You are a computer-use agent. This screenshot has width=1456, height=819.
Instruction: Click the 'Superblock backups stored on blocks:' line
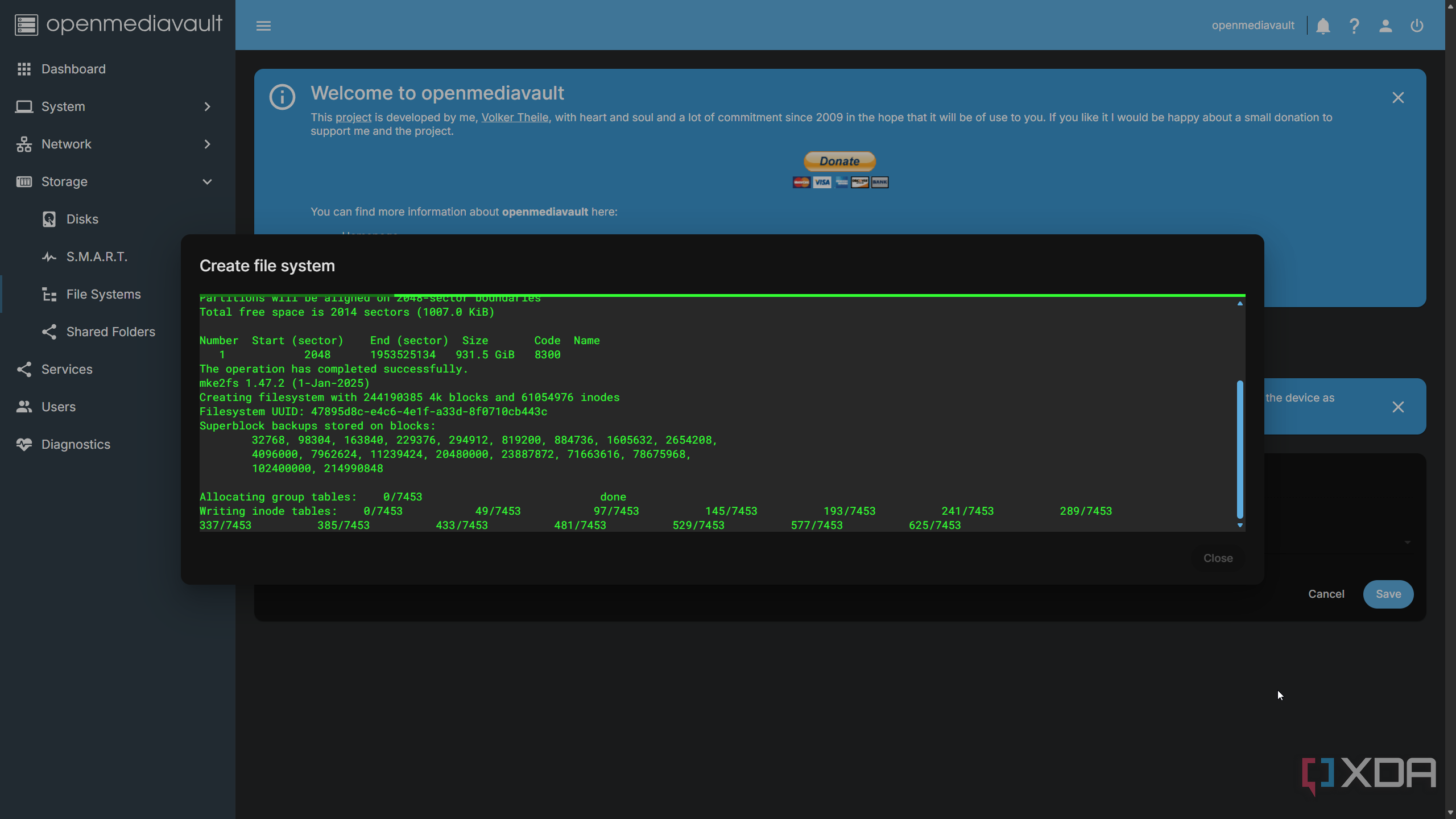coord(317,425)
